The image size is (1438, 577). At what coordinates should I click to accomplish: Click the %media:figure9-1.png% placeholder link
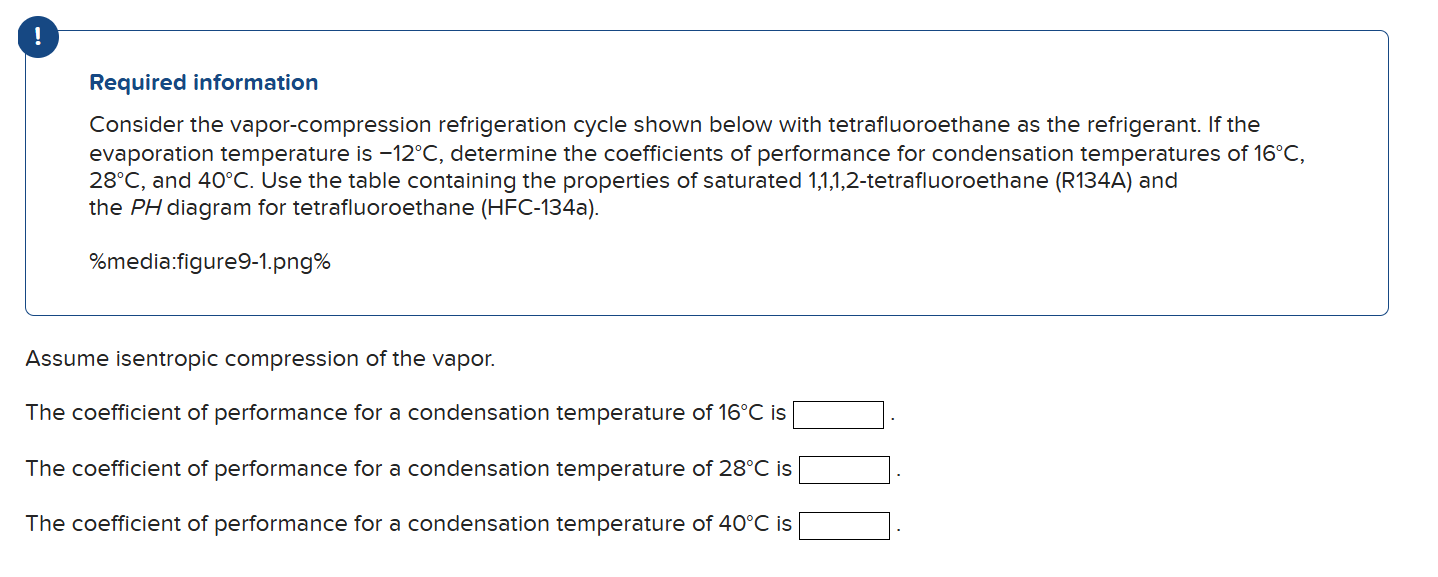[208, 261]
